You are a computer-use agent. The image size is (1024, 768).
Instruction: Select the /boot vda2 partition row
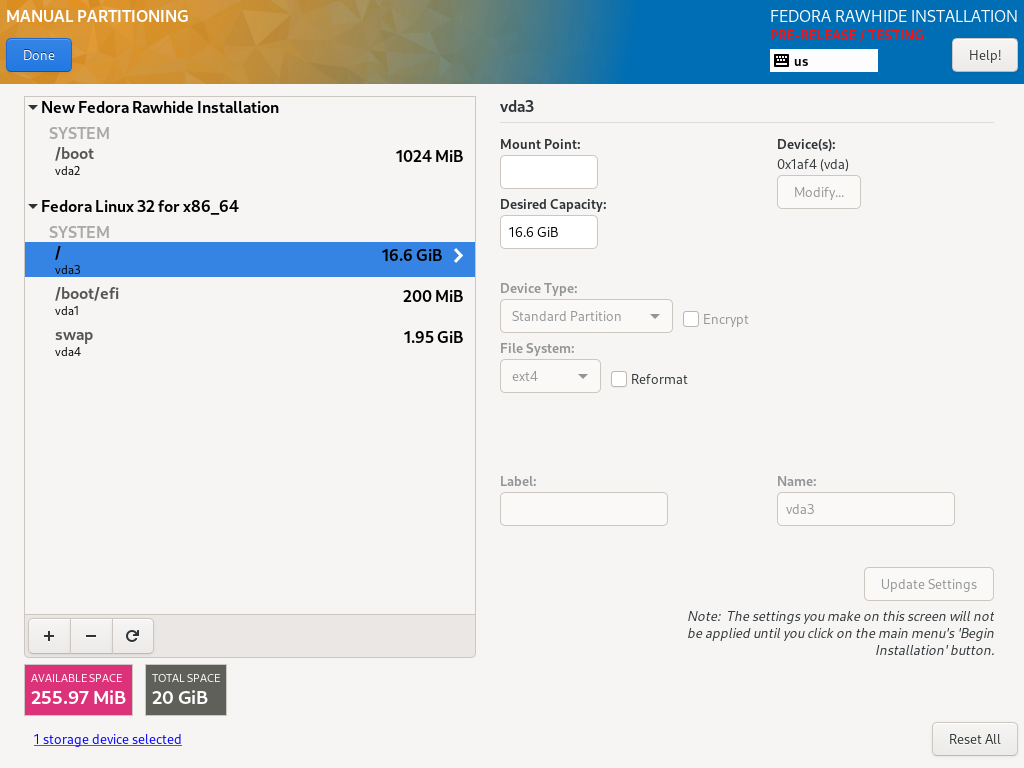249,161
